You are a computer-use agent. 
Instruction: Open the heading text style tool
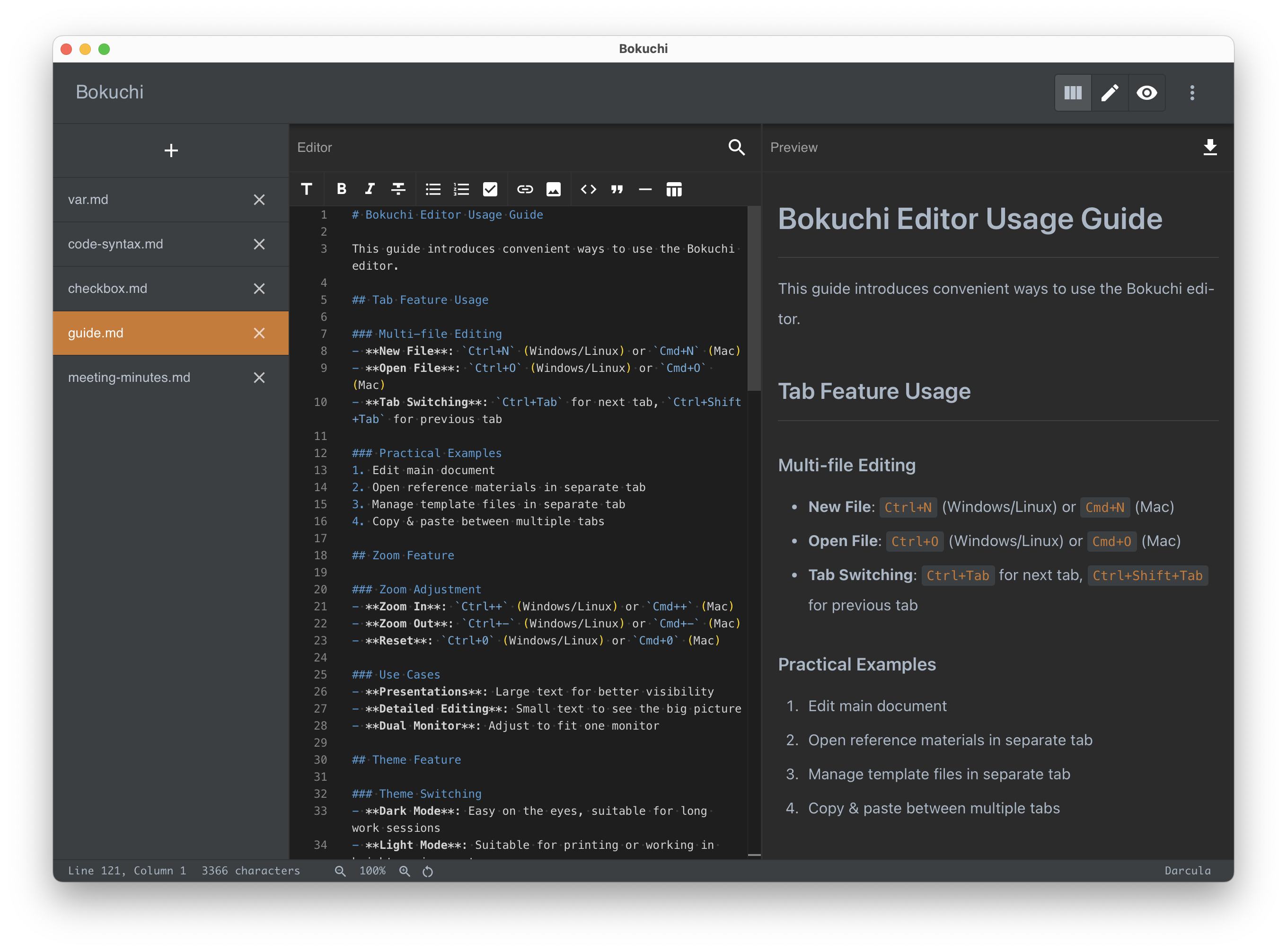click(307, 189)
